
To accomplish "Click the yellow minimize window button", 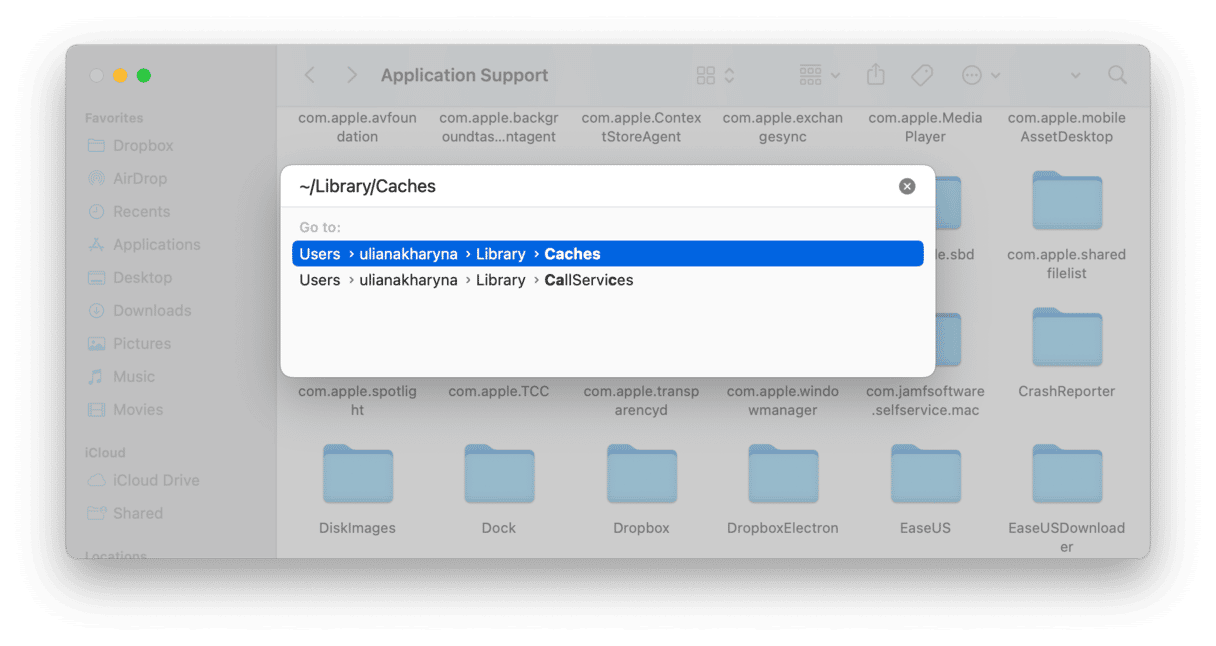I will click(120, 75).
